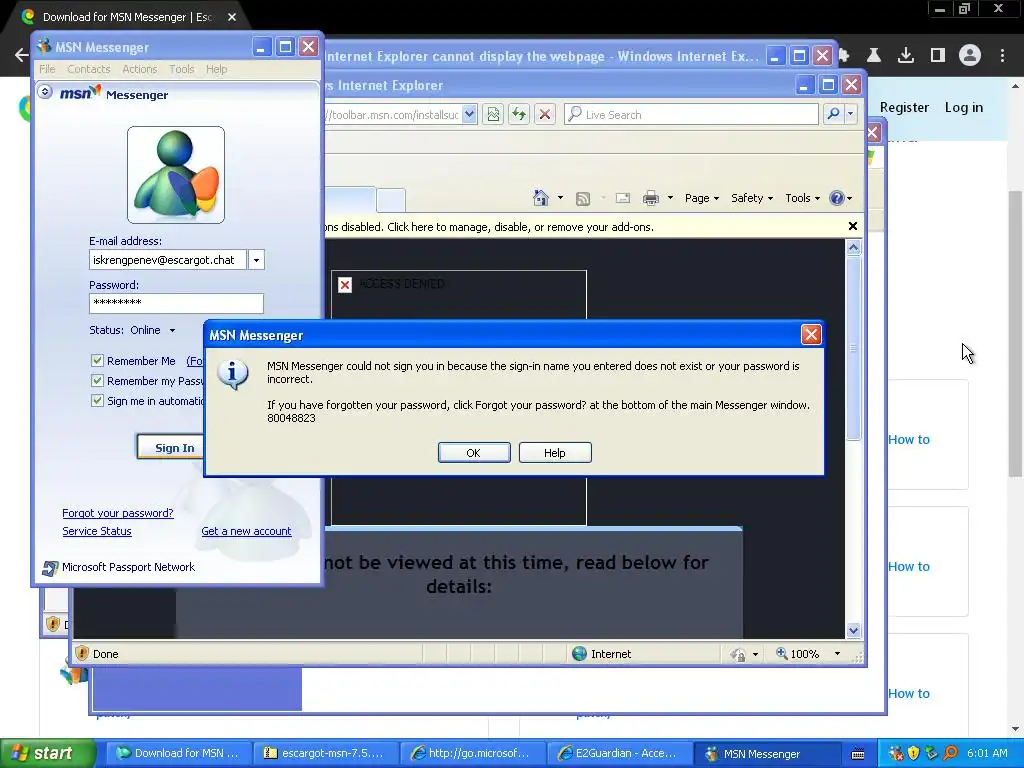Viewport: 1024px width, 768px height.
Task: Click Help in the MSN Messenger error dialog
Action: [555, 453]
